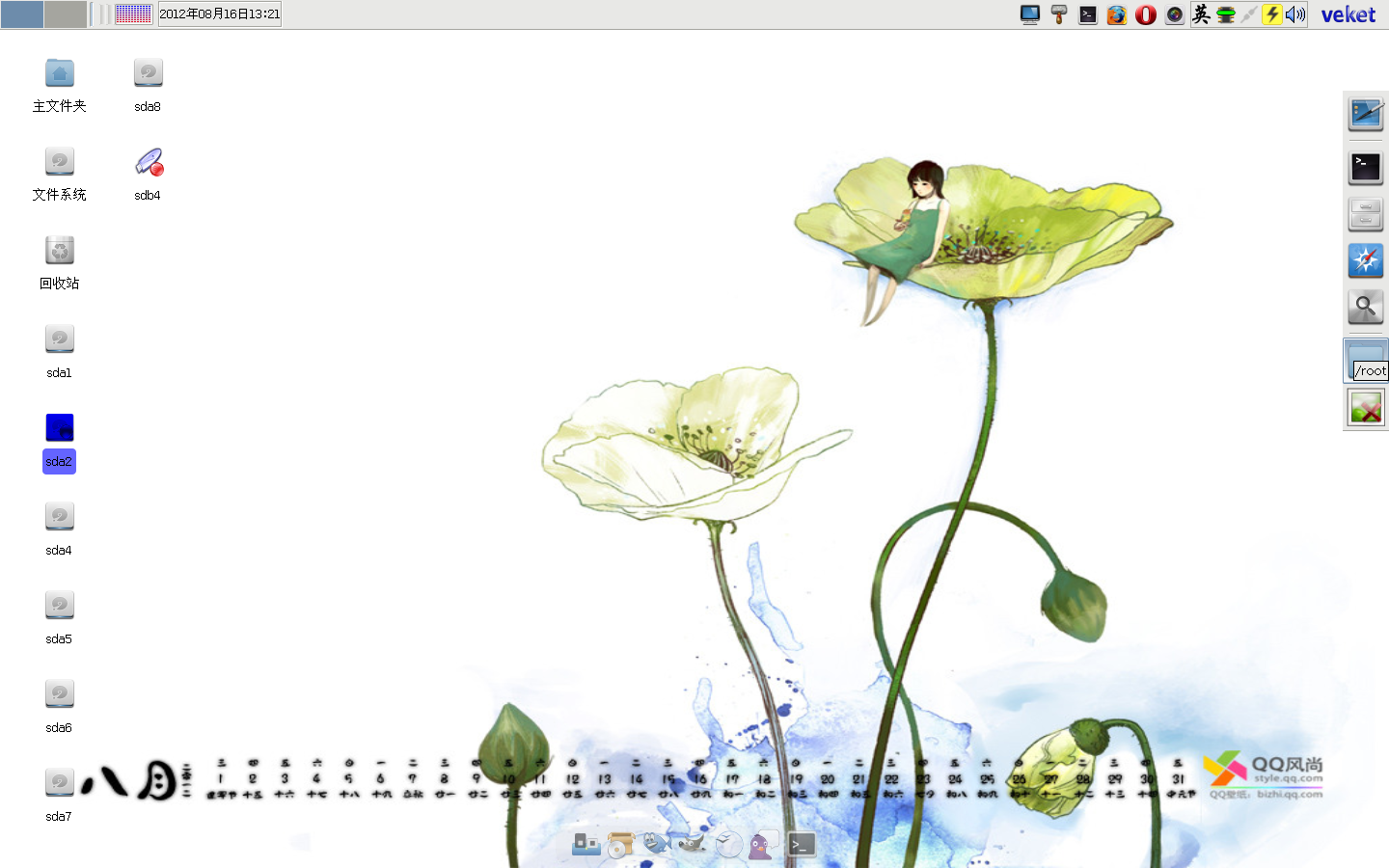The image size is (1389, 868).
Task: Open the /root folder in right dock
Action: (1367, 361)
